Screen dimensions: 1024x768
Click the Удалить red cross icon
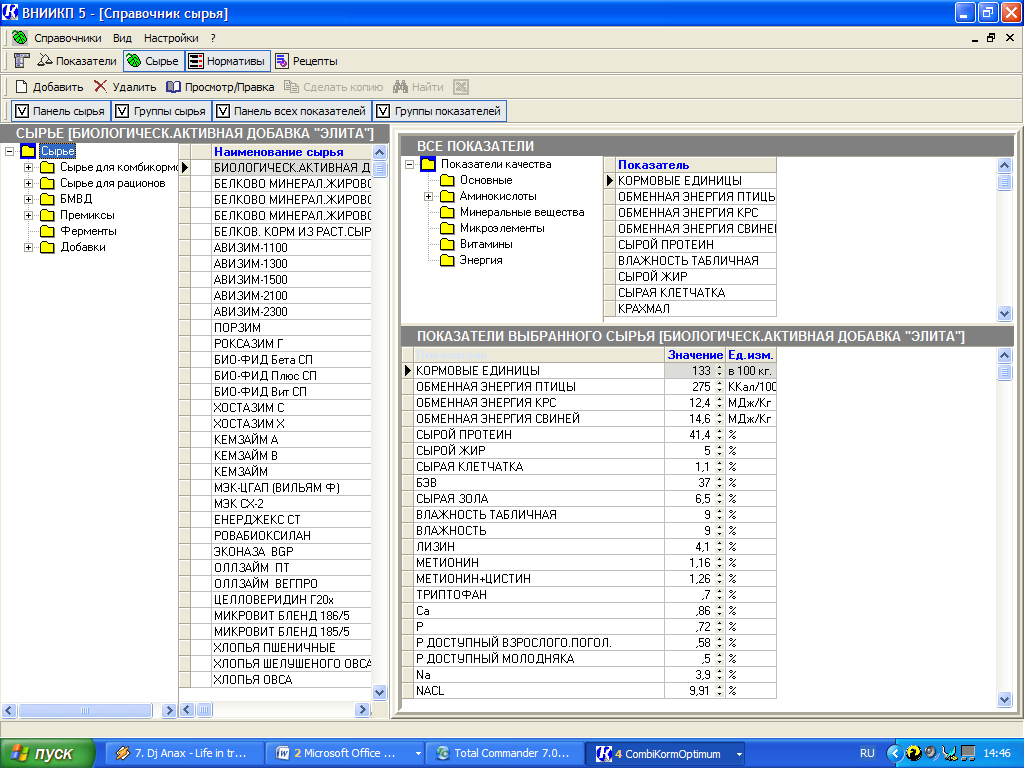[x=100, y=87]
